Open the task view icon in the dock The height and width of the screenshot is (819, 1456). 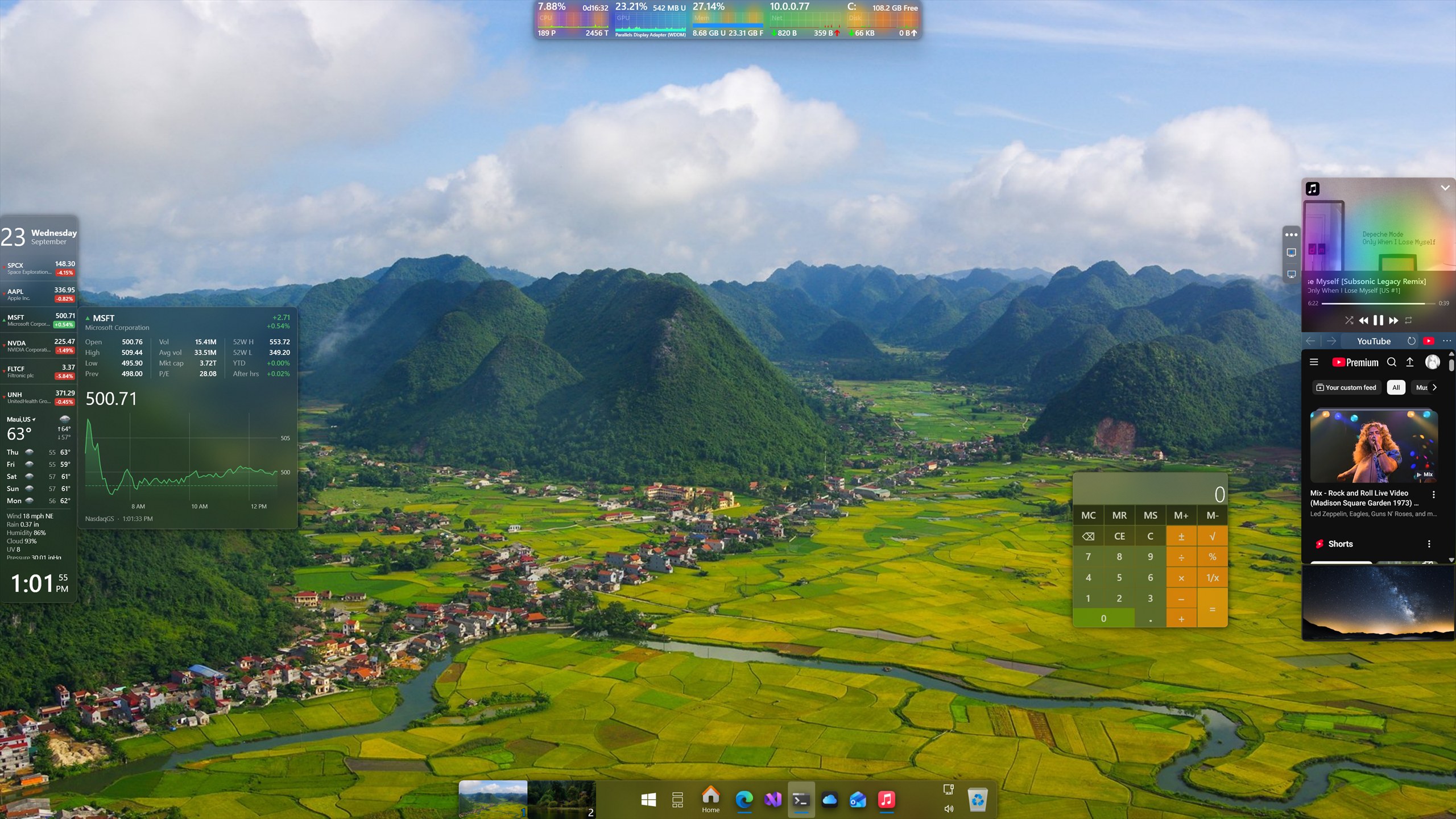coord(677,800)
